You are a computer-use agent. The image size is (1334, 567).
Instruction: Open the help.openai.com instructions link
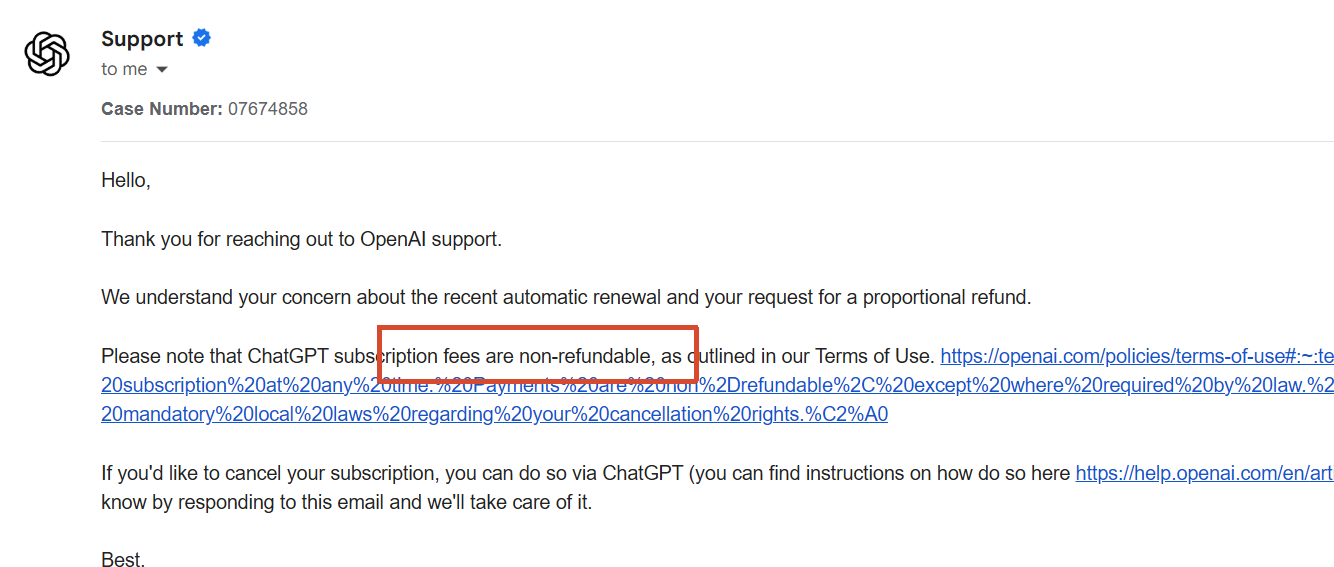pyautogui.click(x=1204, y=473)
